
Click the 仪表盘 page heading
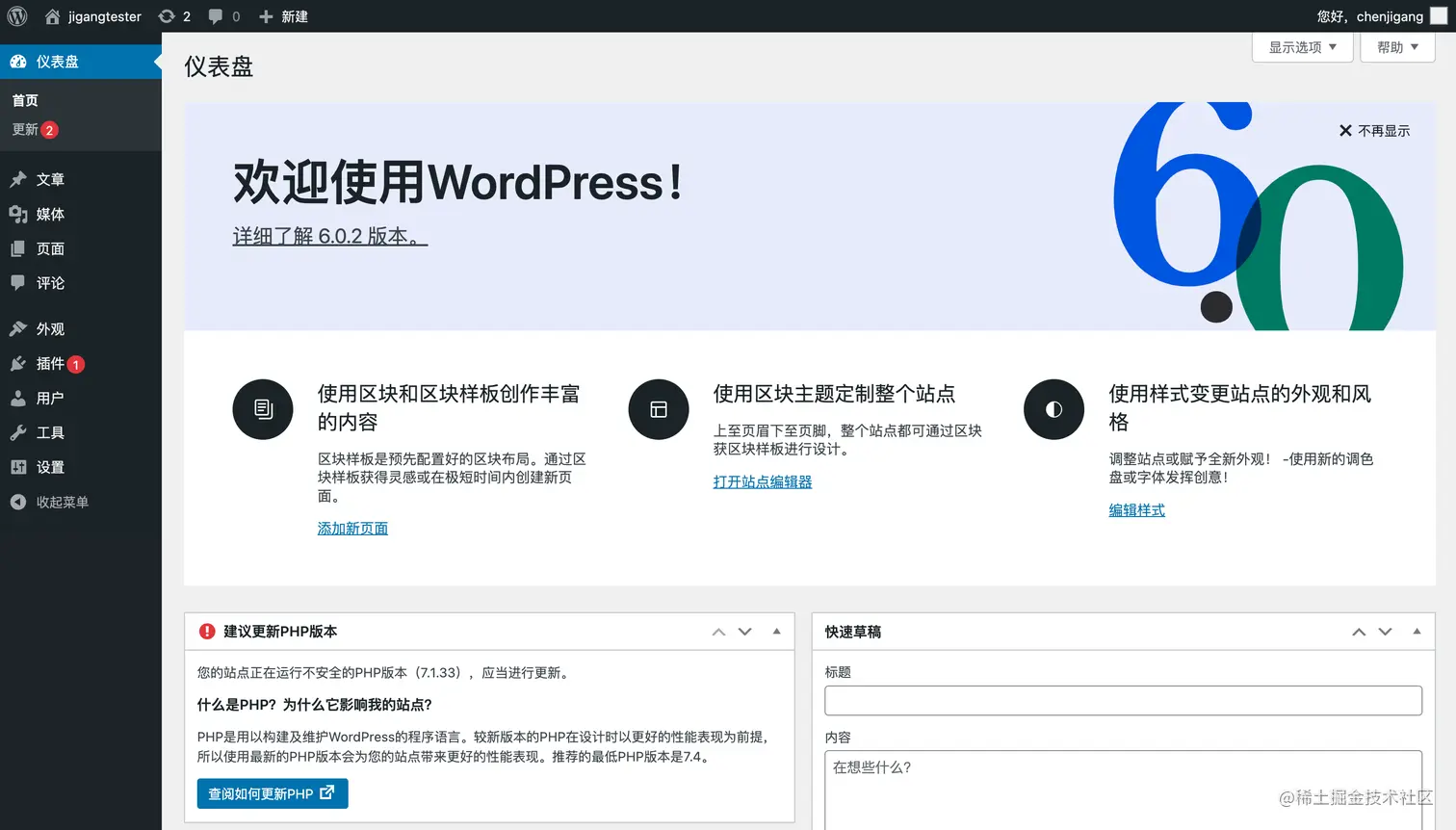[219, 66]
